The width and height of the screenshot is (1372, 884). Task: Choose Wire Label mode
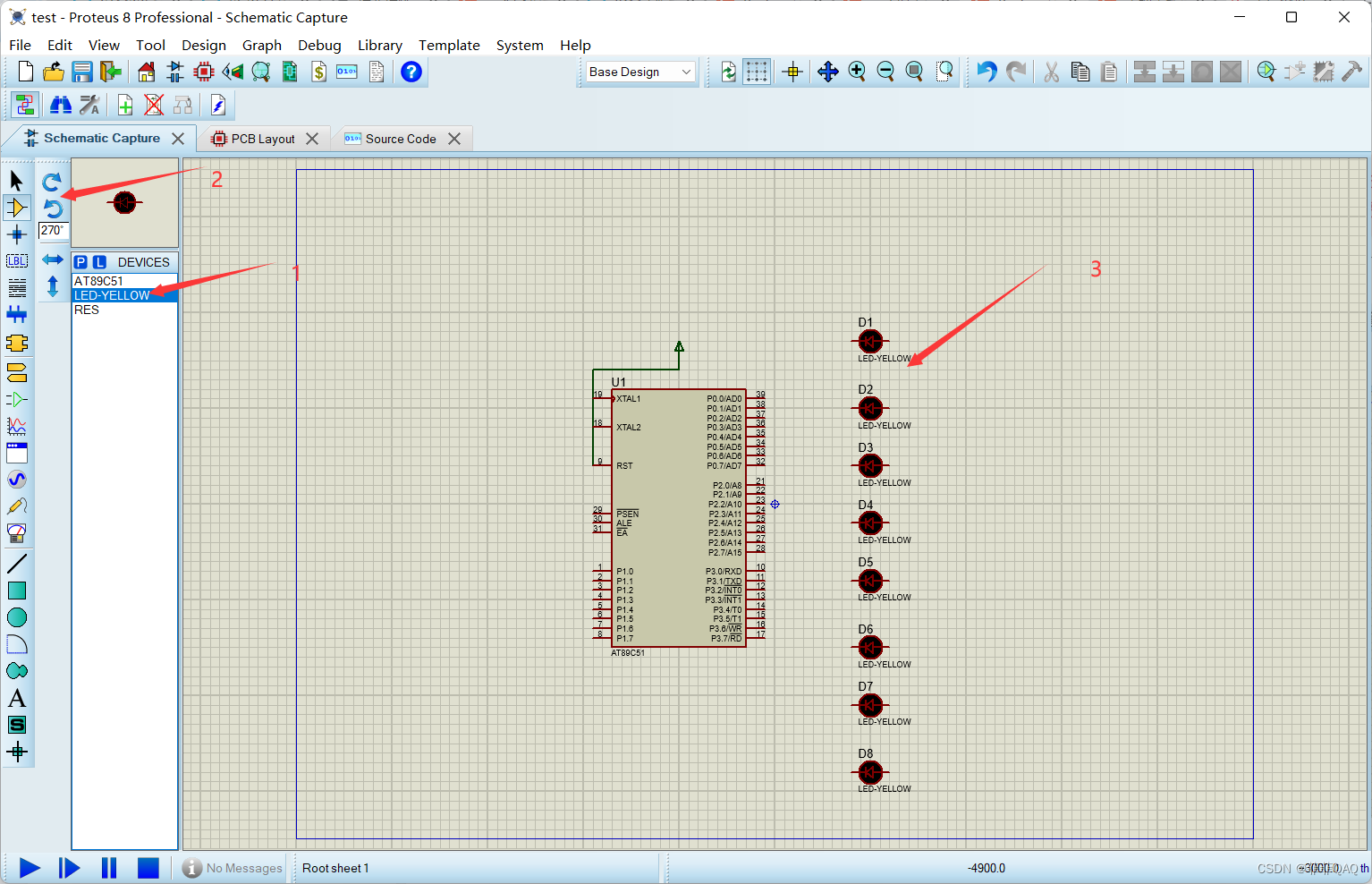(16, 261)
